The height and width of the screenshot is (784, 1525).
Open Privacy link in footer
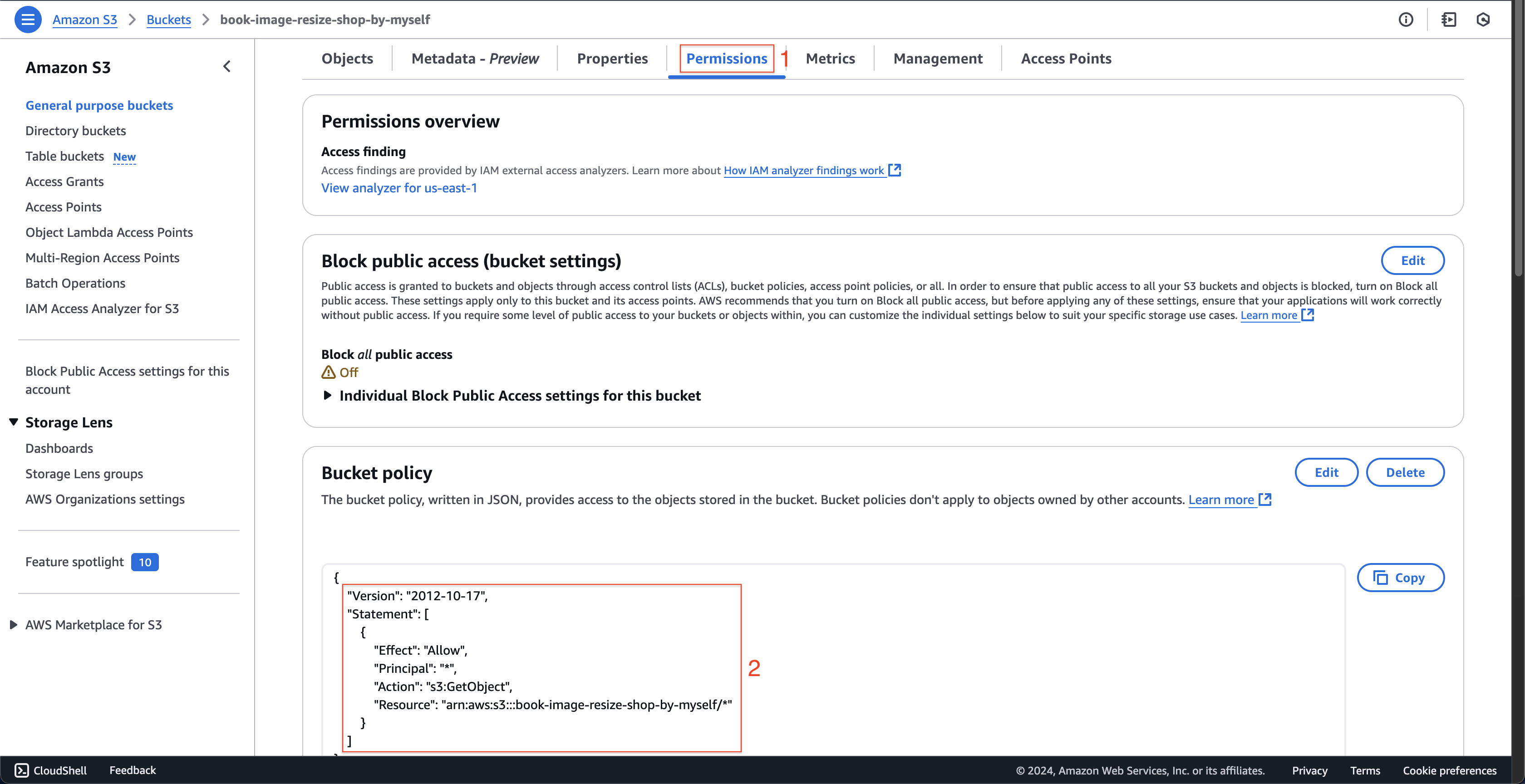(1309, 770)
